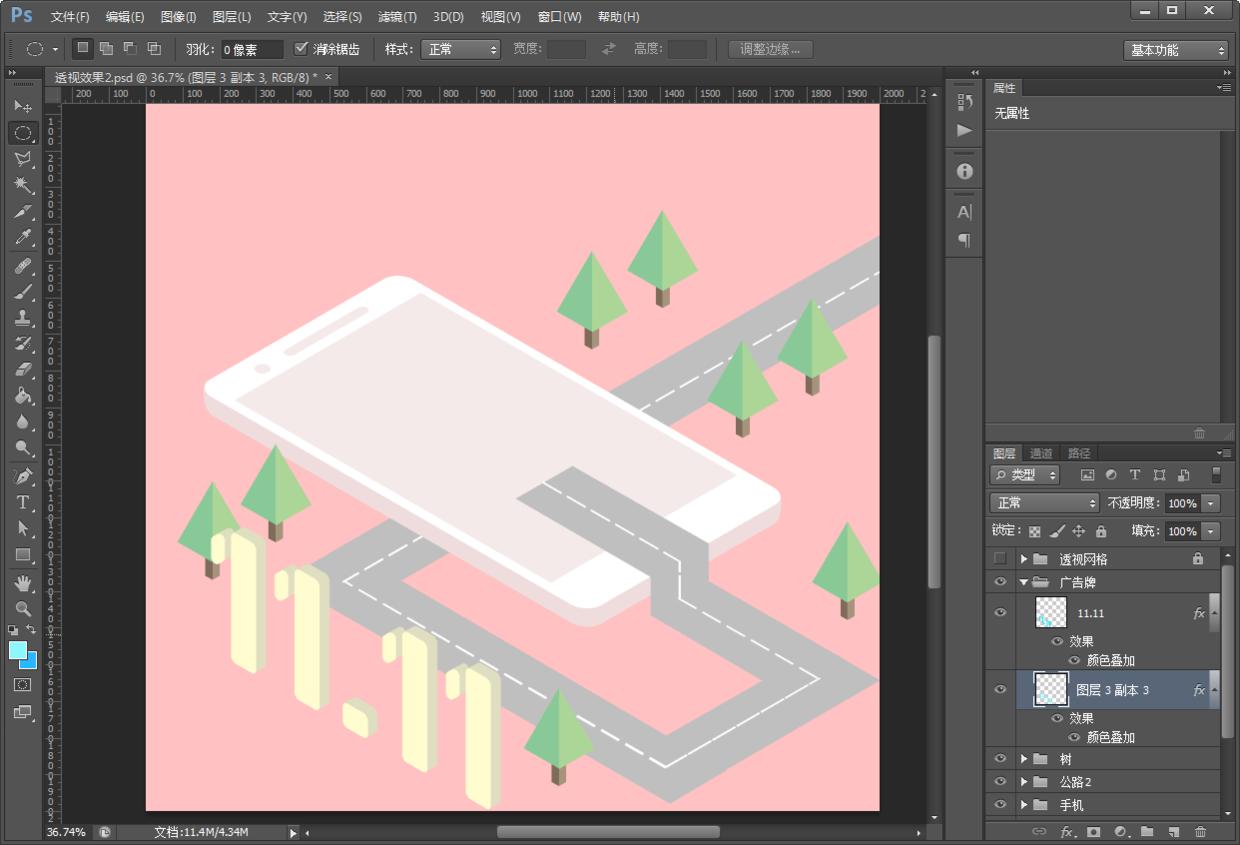Viewport: 1240px width, 845px height.
Task: Select the Horizontal Type tool
Action: click(23, 502)
